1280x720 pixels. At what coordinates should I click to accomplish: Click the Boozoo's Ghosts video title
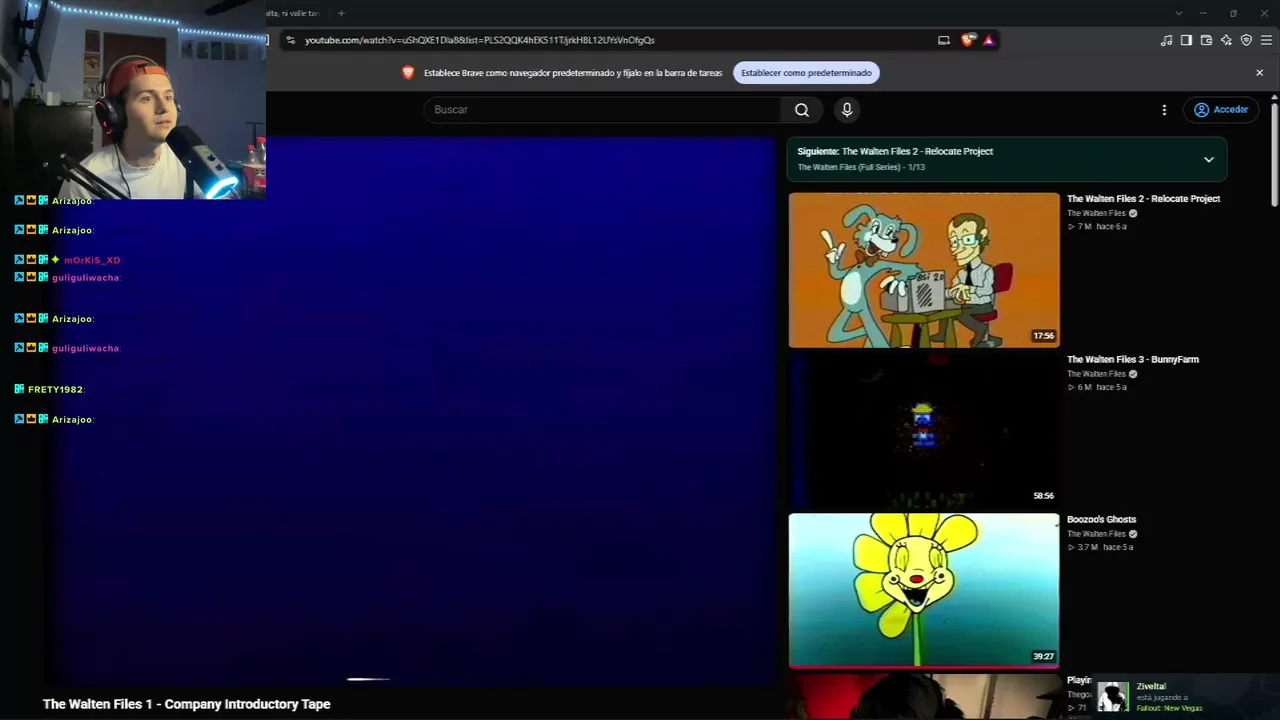click(x=1101, y=520)
